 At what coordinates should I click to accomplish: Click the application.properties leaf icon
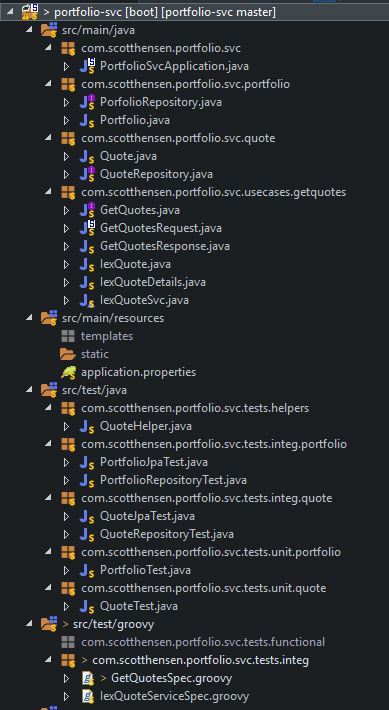(x=68, y=372)
